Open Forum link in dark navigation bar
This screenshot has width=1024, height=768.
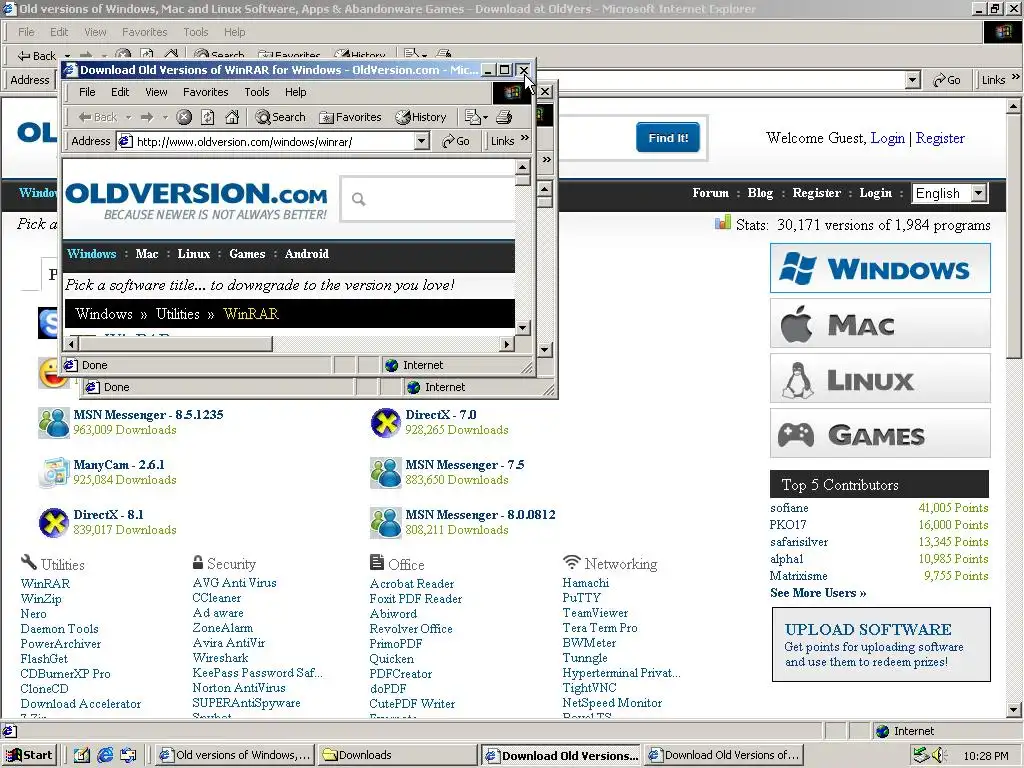[x=711, y=193]
